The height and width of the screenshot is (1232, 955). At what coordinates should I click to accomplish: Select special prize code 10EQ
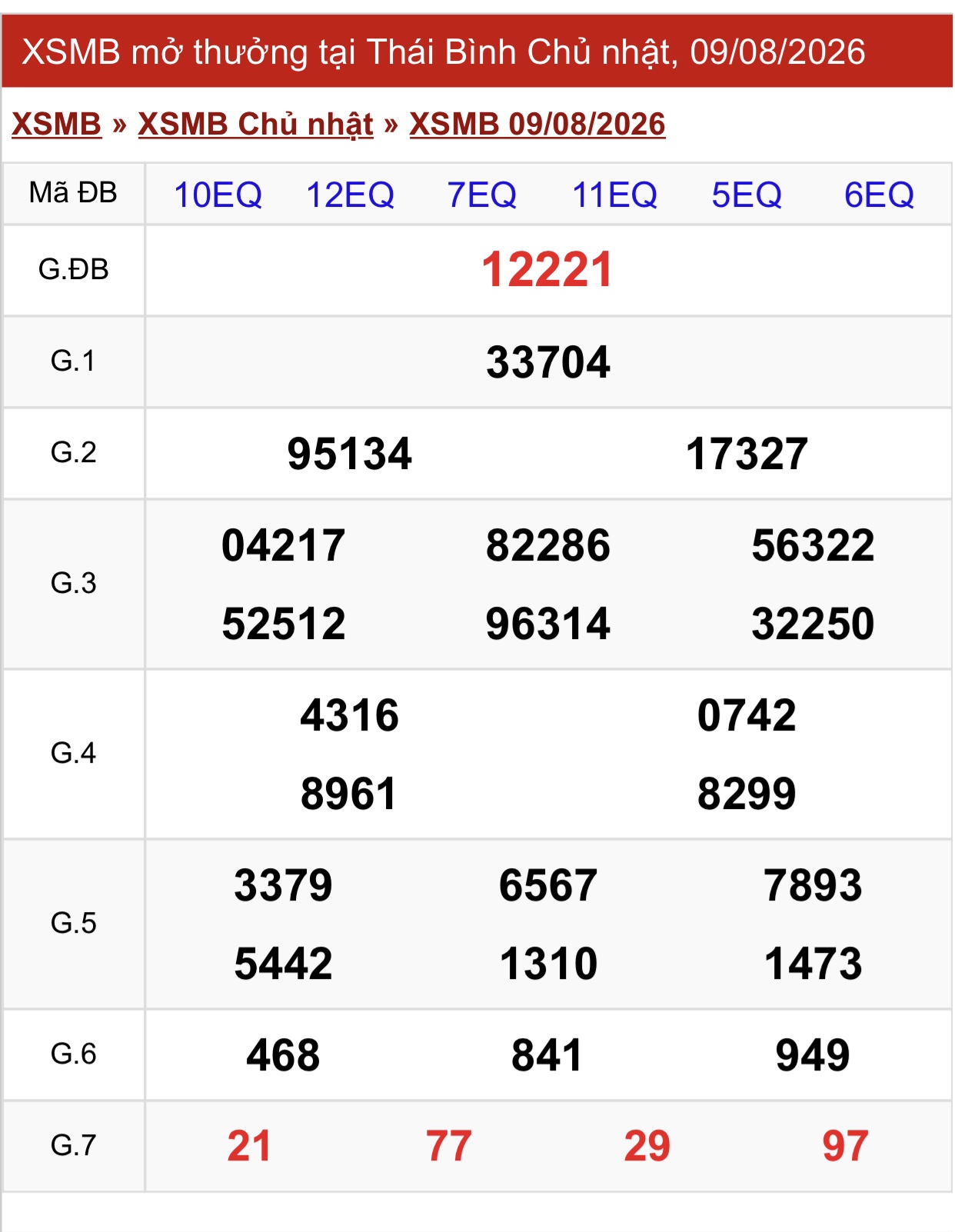tap(218, 195)
